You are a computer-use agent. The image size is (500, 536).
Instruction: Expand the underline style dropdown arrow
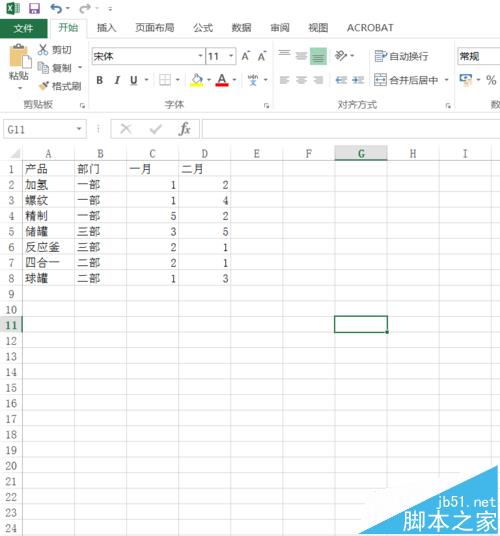[146, 80]
